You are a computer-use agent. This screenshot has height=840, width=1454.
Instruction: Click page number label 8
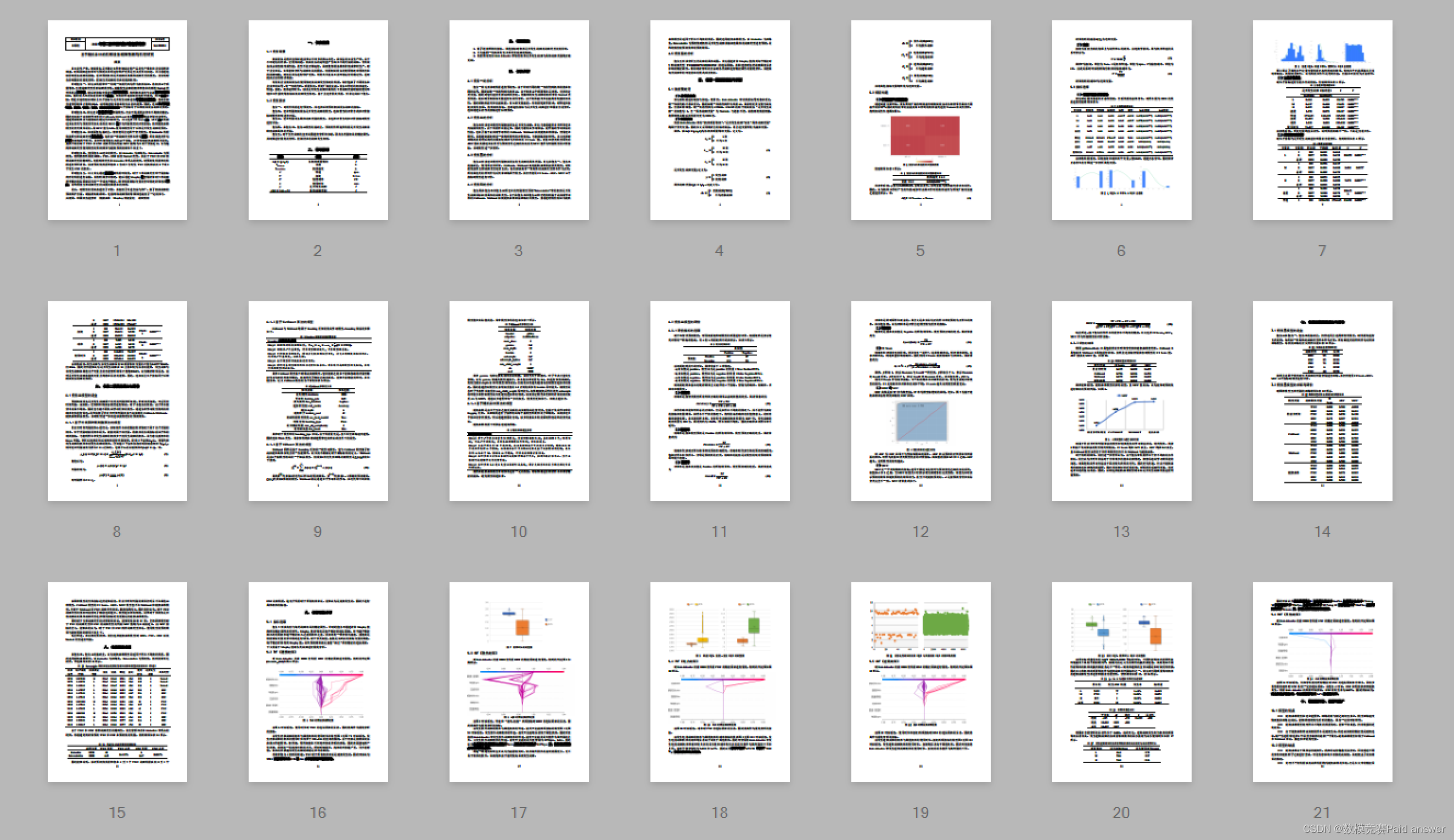[x=117, y=532]
